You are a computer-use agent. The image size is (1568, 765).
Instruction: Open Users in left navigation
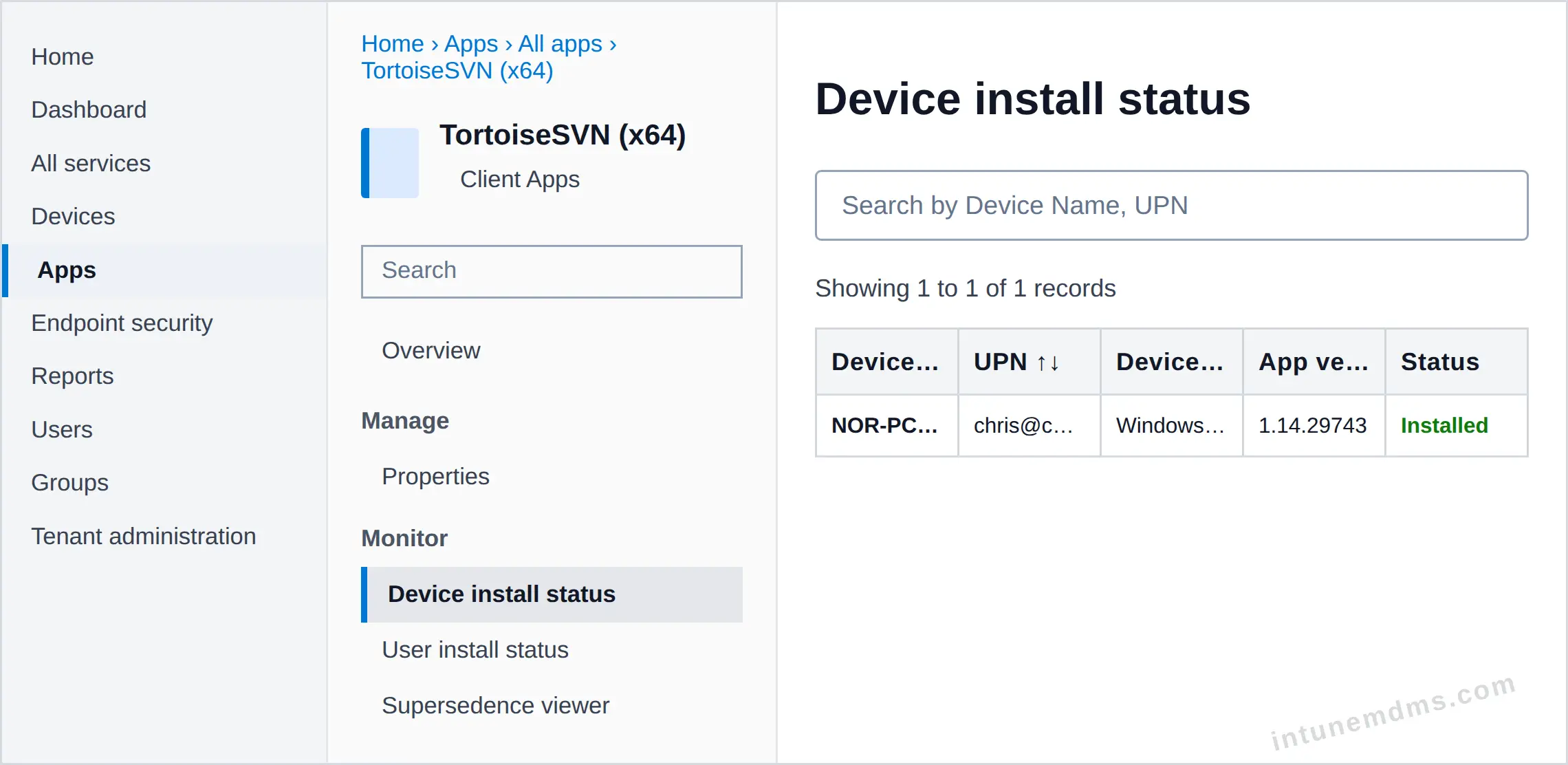pyautogui.click(x=62, y=429)
